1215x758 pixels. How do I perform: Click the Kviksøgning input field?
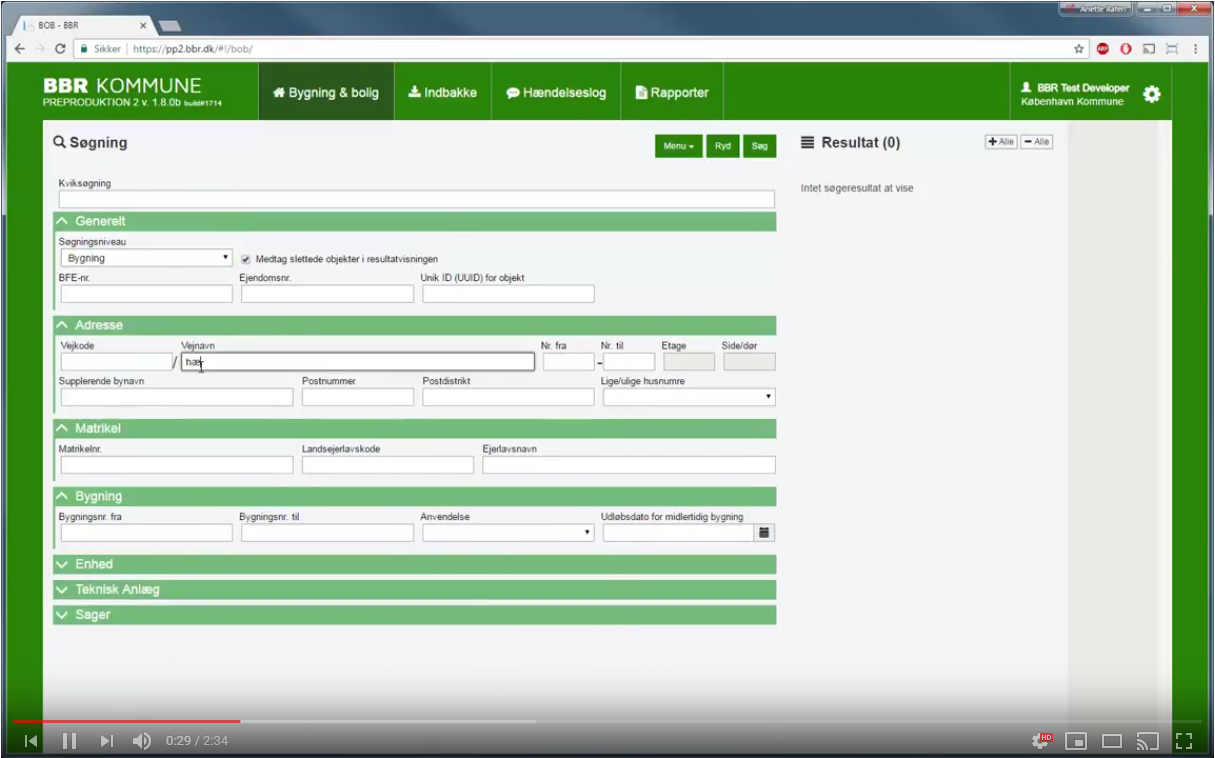pyautogui.click(x=417, y=199)
